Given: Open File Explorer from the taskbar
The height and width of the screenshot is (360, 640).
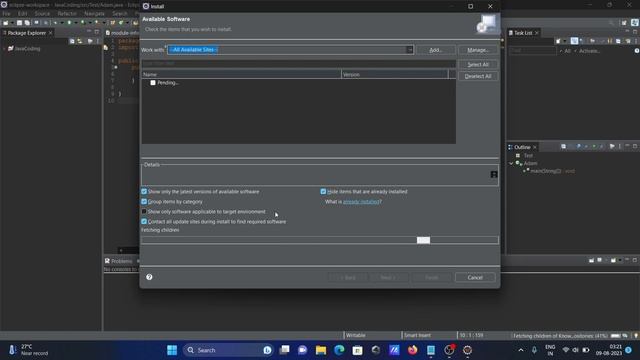Looking at the screenshot, I should click(x=321, y=350).
